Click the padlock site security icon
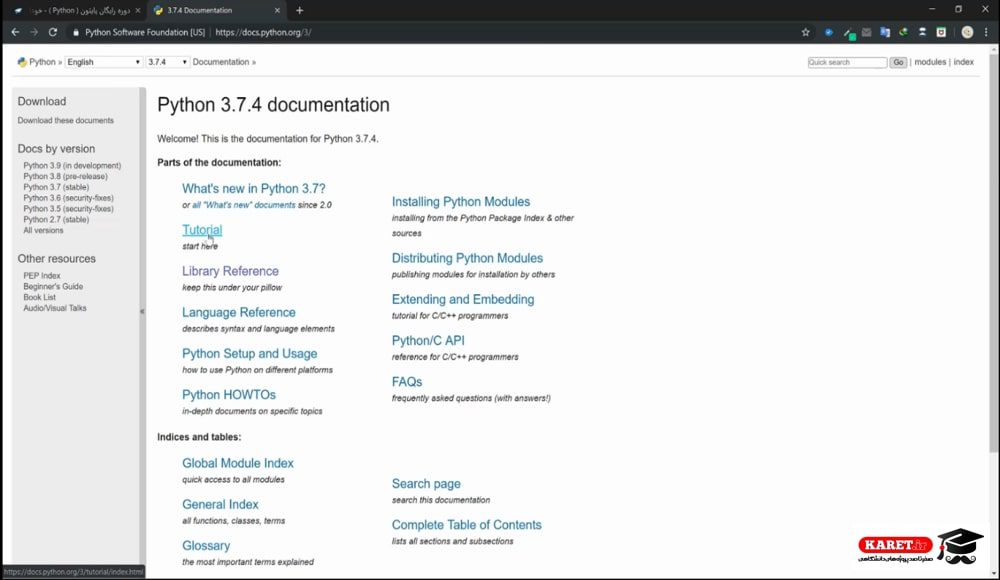This screenshot has width=1000, height=580. tap(75, 33)
